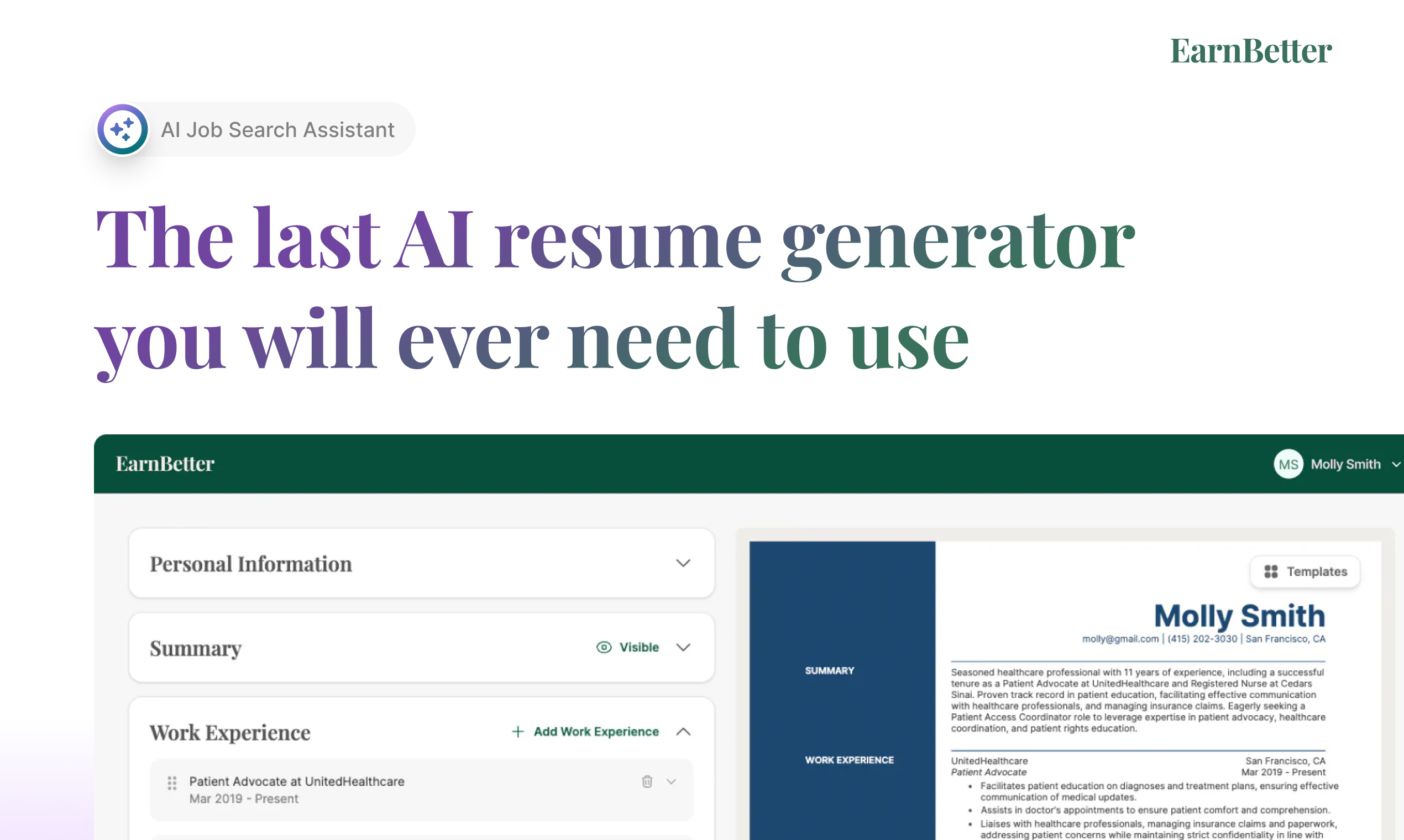
Task: Toggle the Visible label in Summary section
Action: point(638,648)
